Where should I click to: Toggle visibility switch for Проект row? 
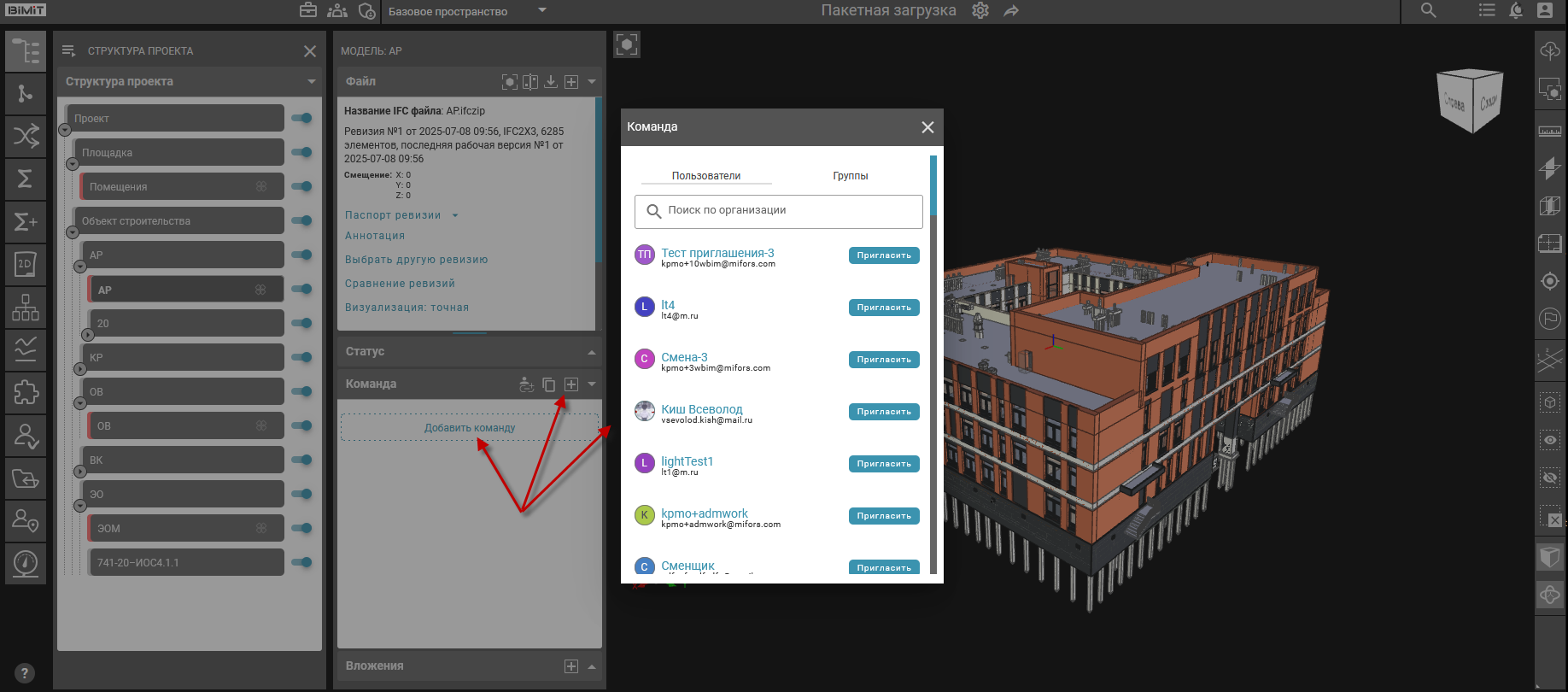[302, 118]
